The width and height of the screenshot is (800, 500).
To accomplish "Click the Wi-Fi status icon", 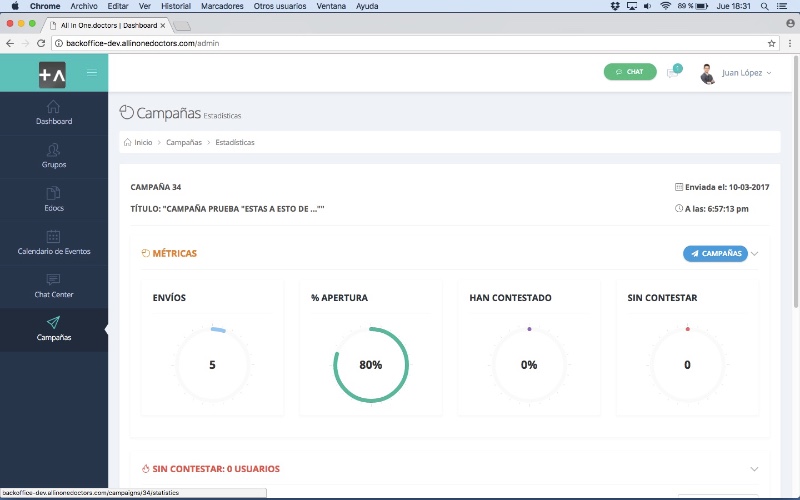I will [x=665, y=6].
